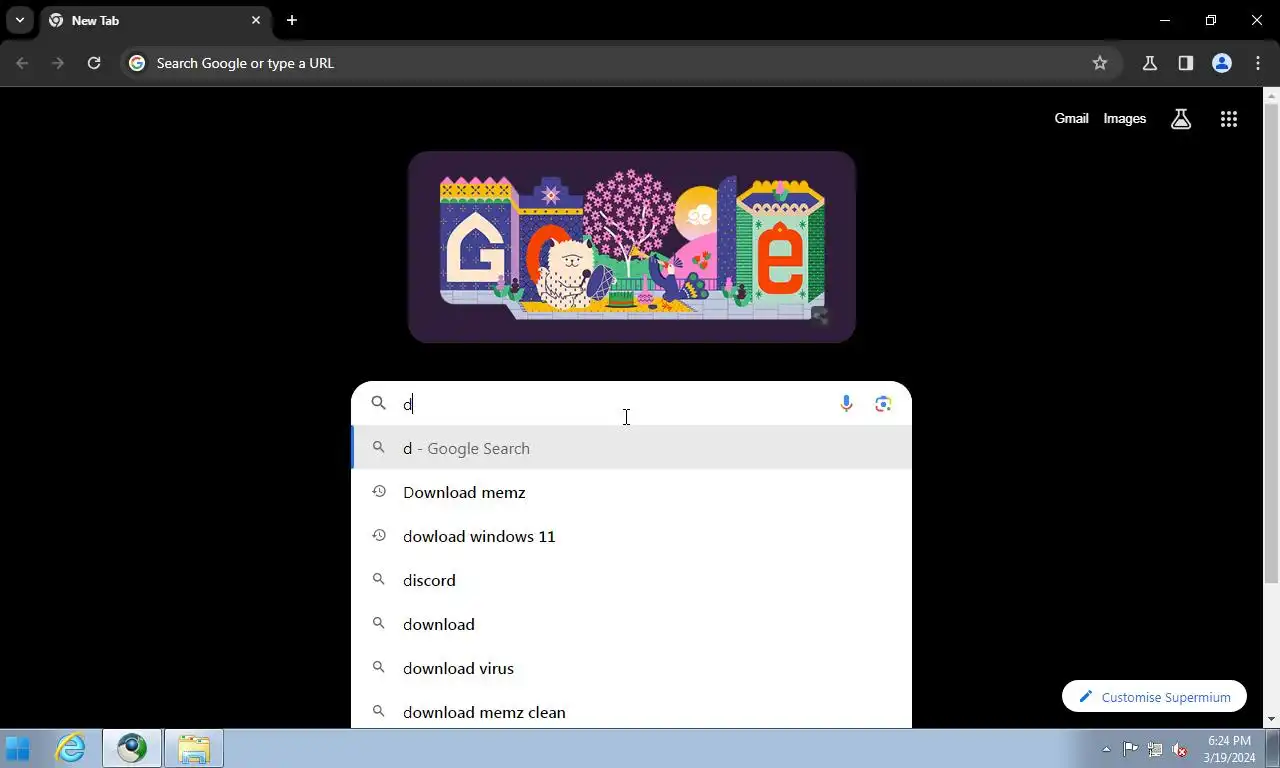This screenshot has height=768, width=1280.
Task: Restore down the browser window
Action: point(1210,20)
